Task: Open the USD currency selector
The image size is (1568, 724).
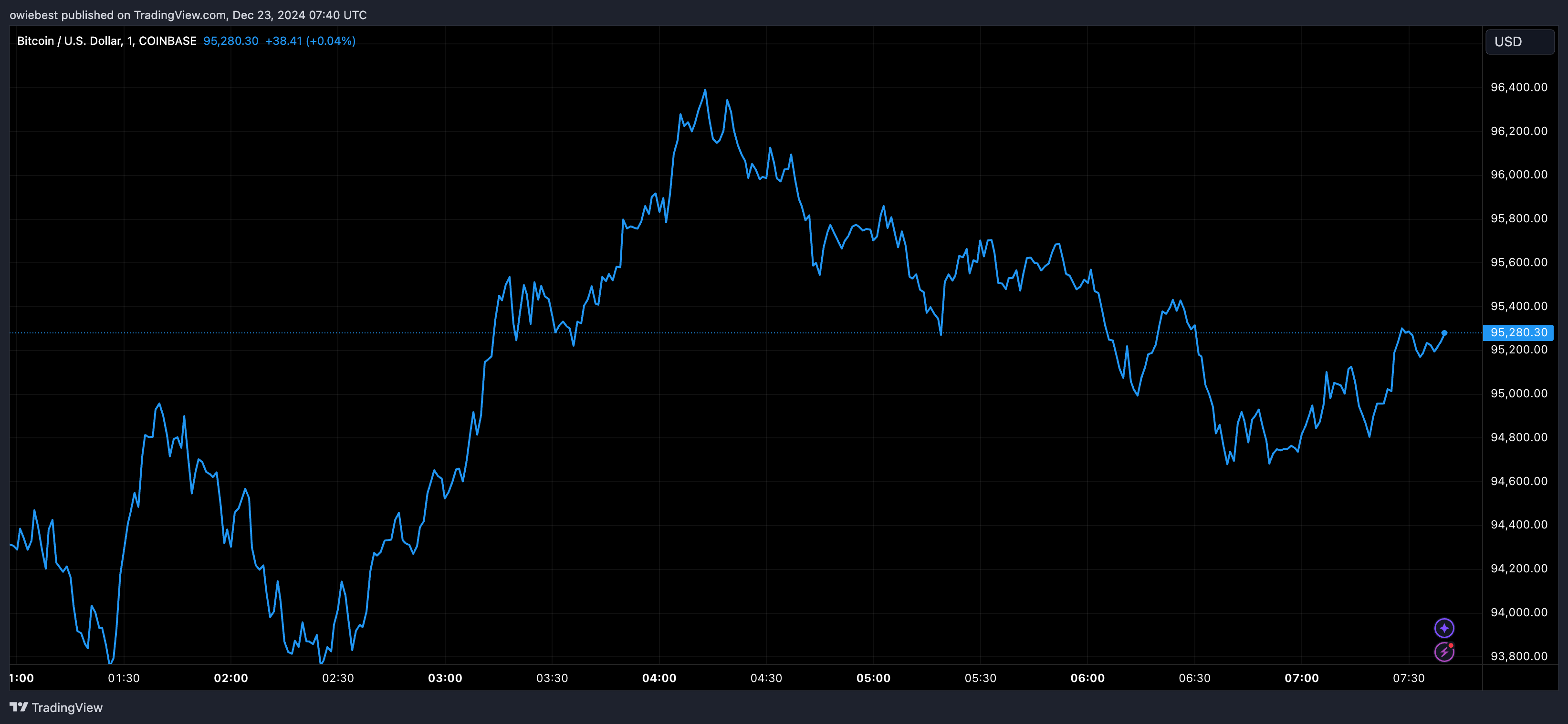Action: [1519, 41]
